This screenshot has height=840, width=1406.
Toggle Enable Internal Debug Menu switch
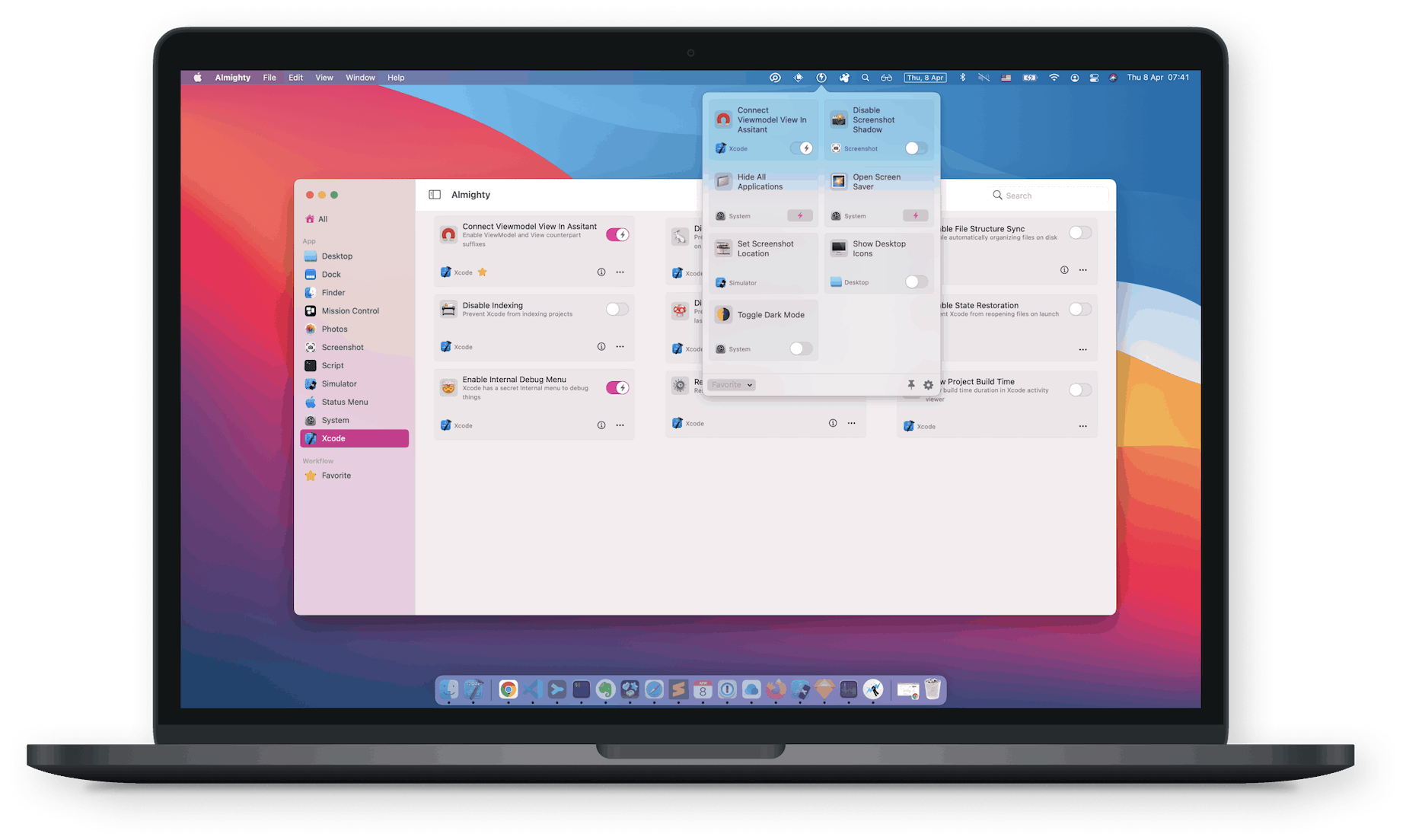(x=617, y=388)
